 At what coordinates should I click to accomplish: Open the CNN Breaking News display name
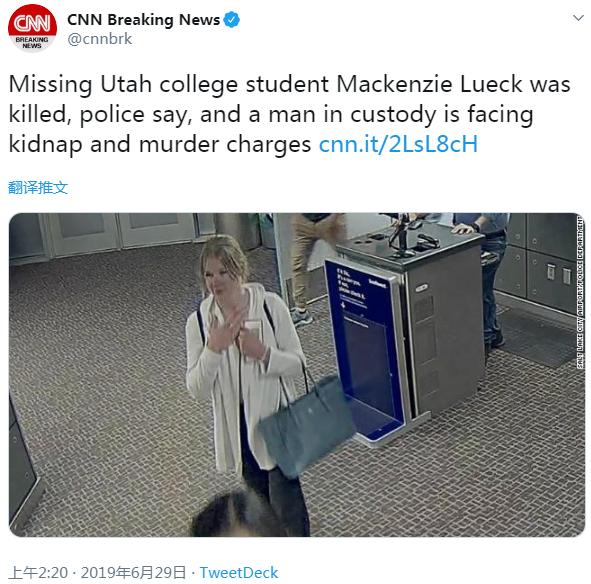[143, 20]
